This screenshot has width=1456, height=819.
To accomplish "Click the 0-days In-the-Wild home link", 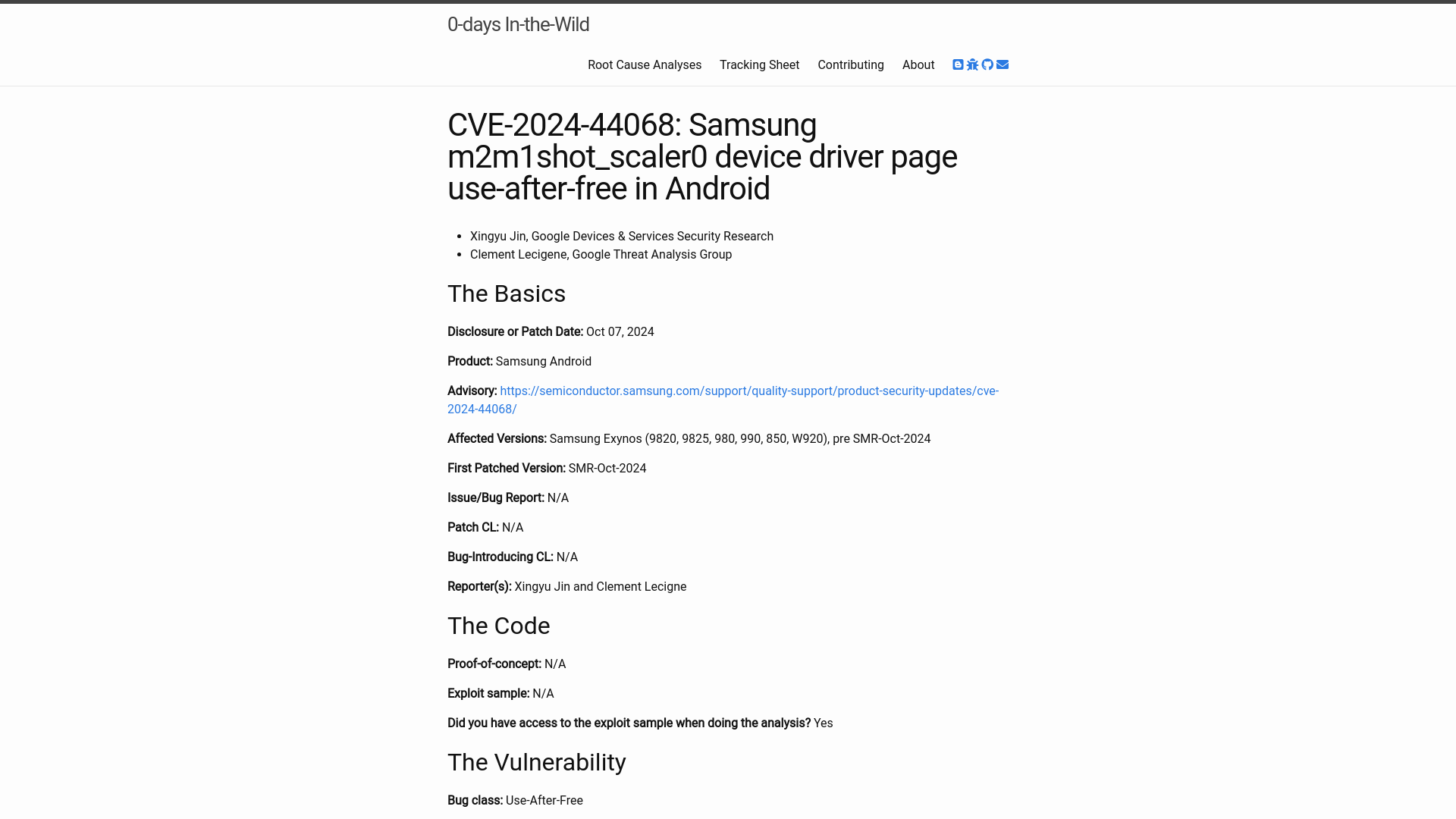I will (518, 24).
